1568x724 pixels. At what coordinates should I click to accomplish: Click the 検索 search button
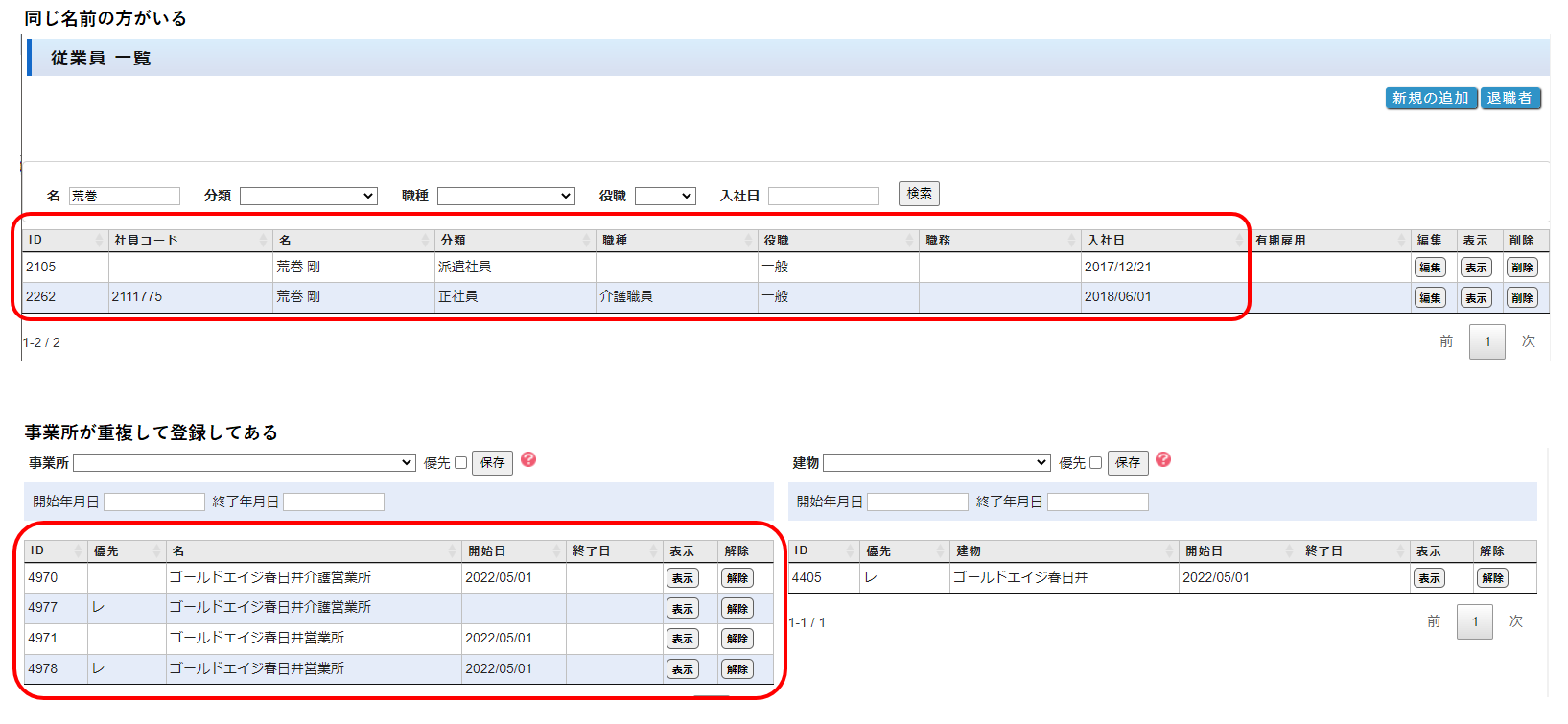click(x=919, y=194)
